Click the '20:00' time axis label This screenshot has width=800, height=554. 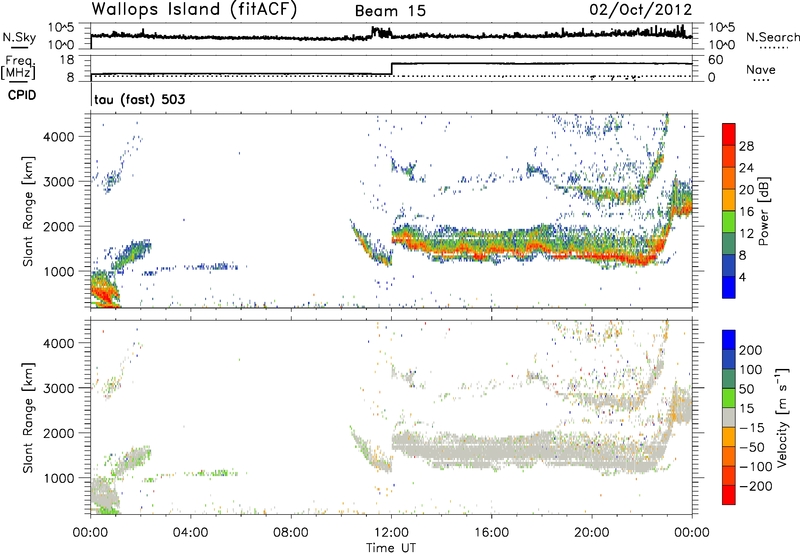[592, 533]
